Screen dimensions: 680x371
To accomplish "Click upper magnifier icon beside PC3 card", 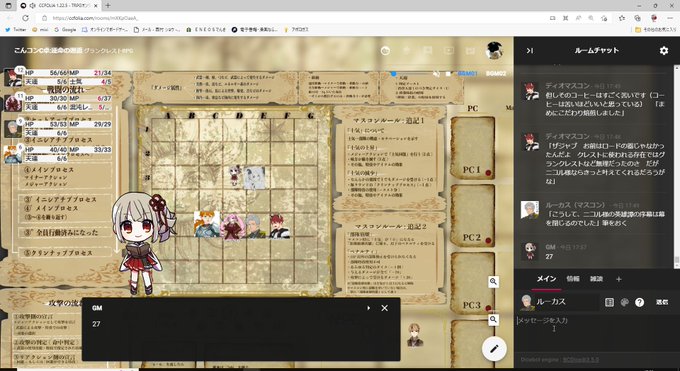I will pyautogui.click(x=493, y=282).
